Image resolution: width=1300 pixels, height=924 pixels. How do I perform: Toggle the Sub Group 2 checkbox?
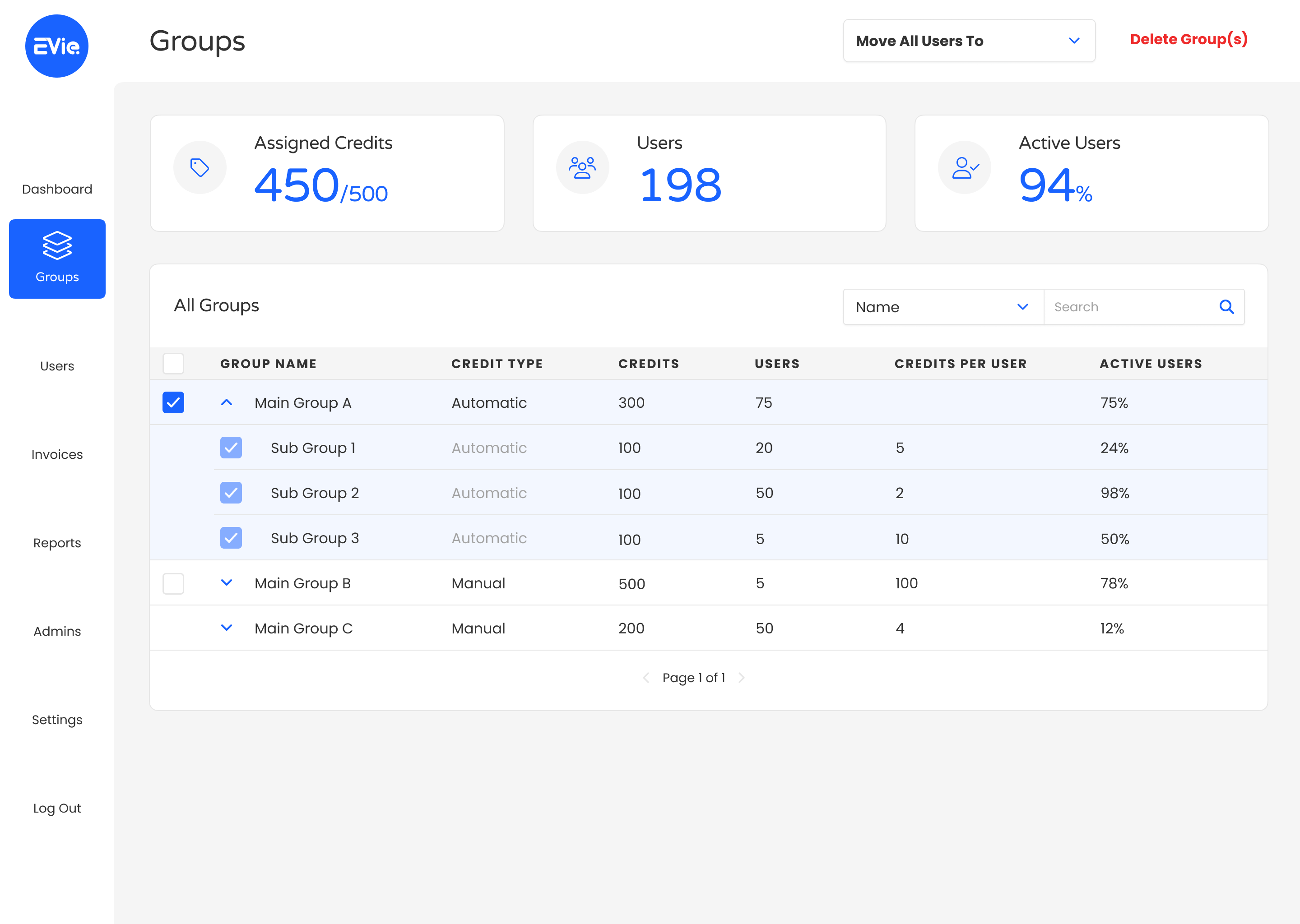tap(231, 493)
